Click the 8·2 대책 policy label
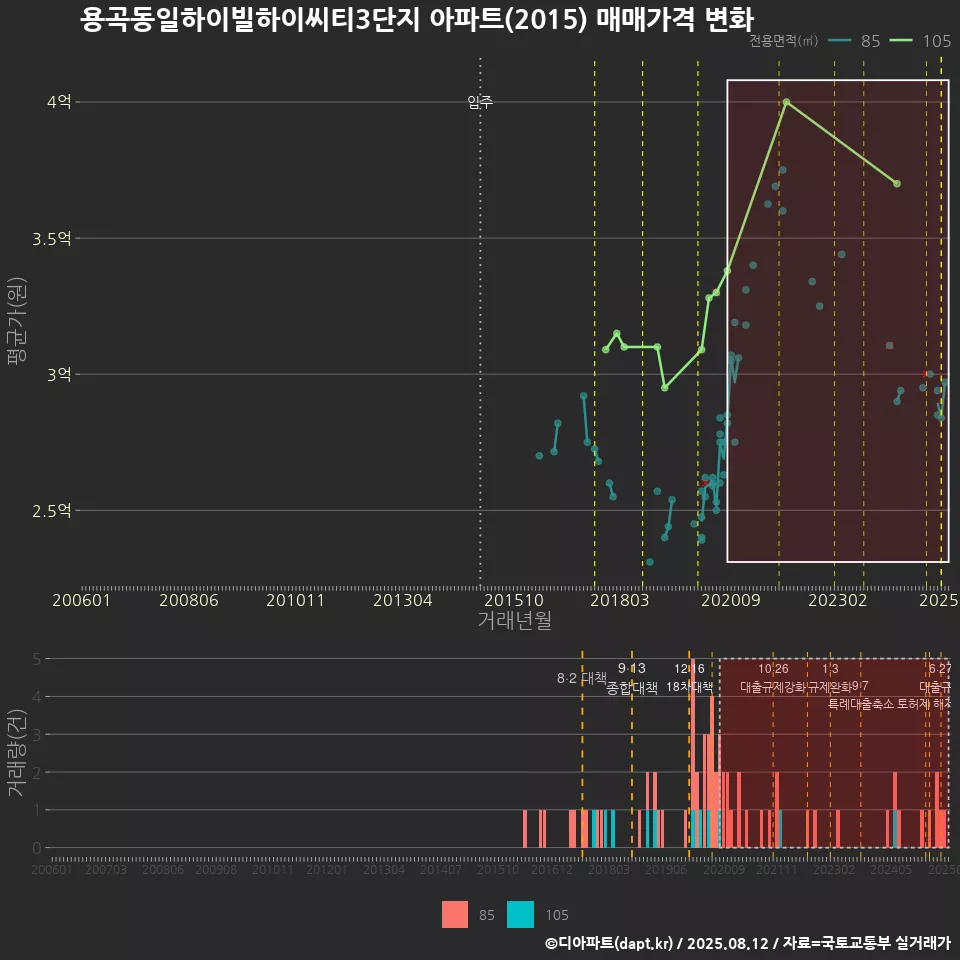This screenshot has height=960, width=960. 582,678
